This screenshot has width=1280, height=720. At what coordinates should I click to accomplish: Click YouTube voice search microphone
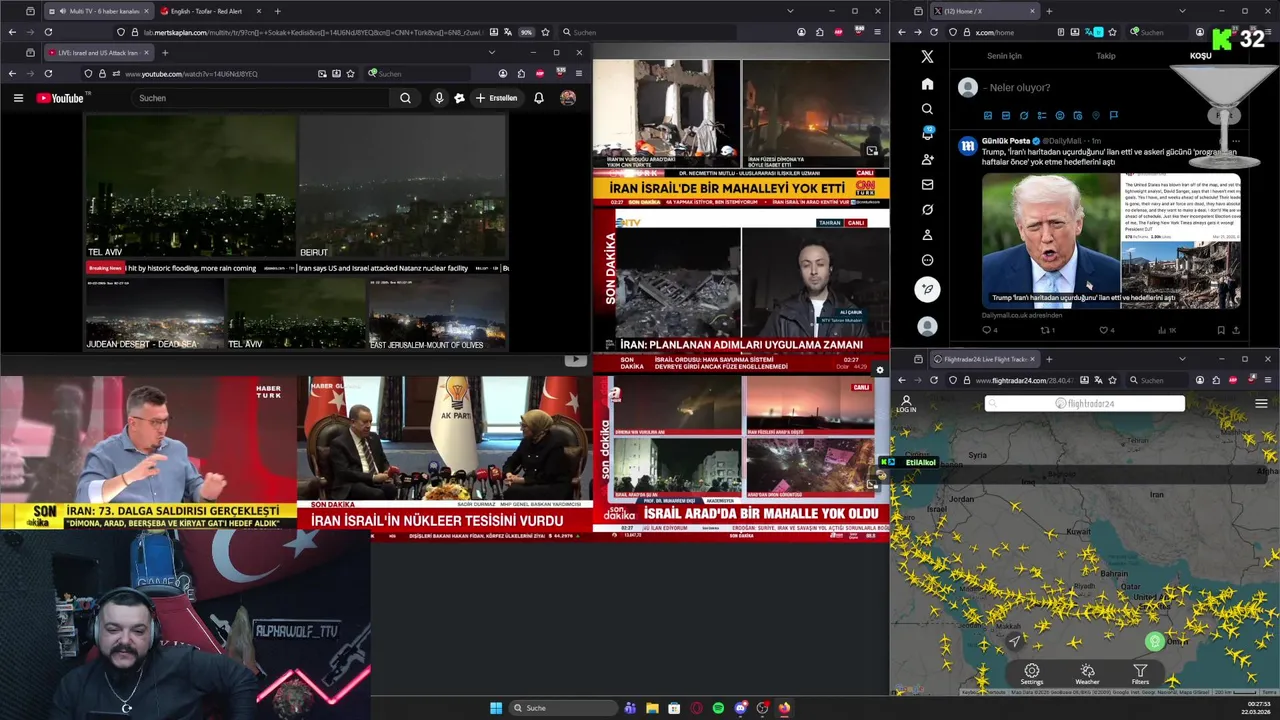click(438, 98)
